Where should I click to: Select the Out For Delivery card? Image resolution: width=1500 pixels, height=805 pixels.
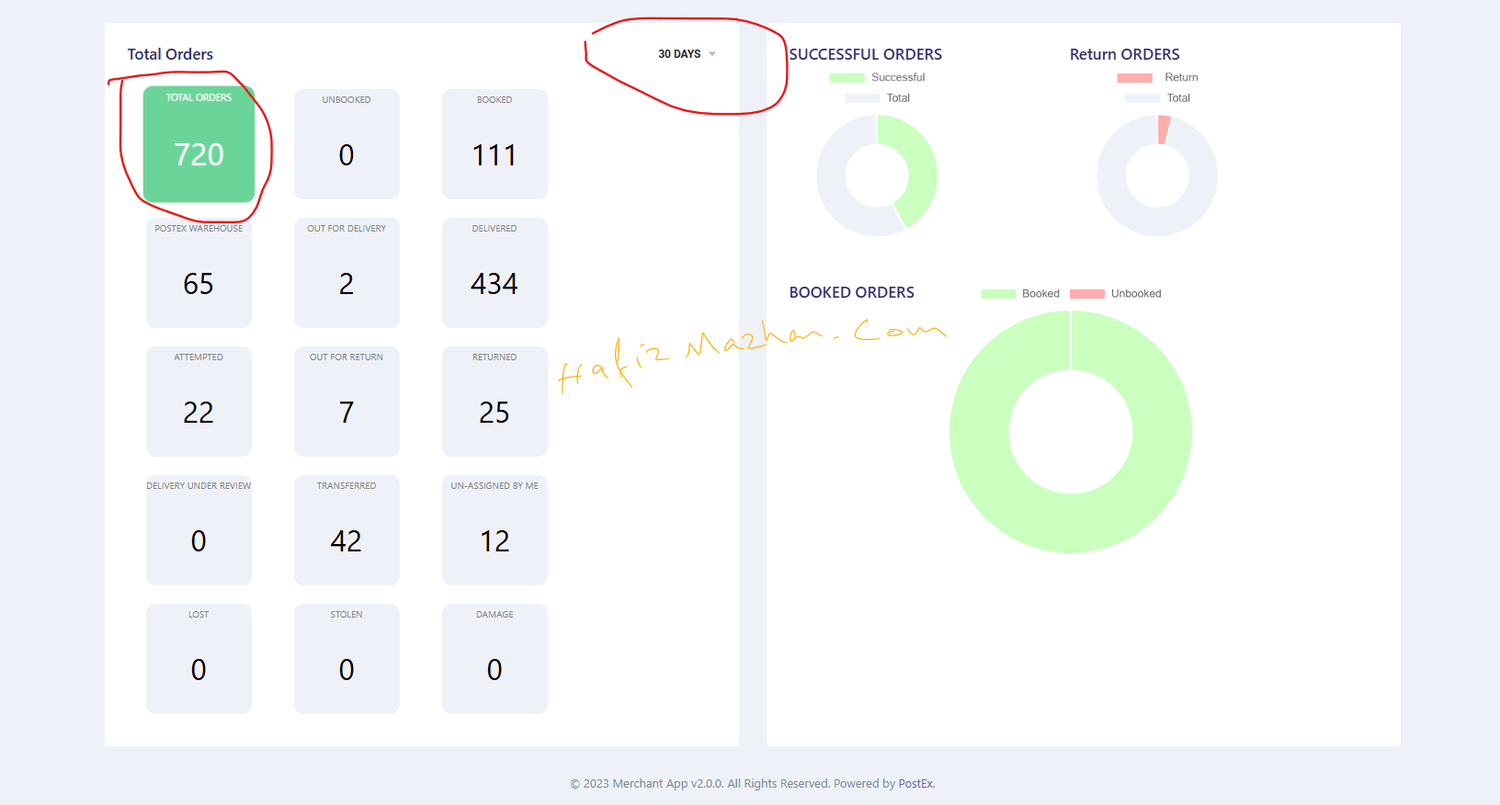tap(346, 273)
